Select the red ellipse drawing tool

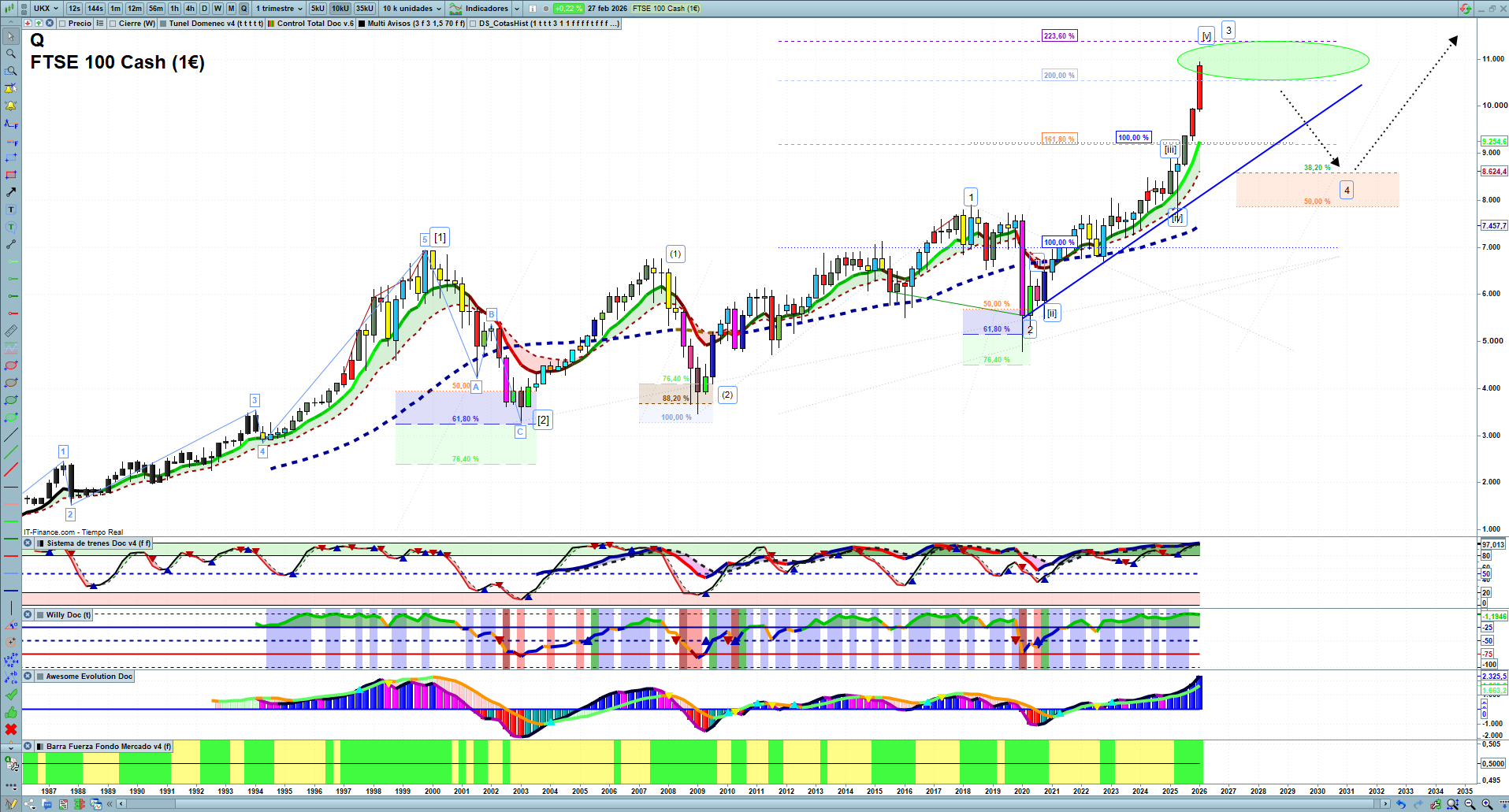11,365
